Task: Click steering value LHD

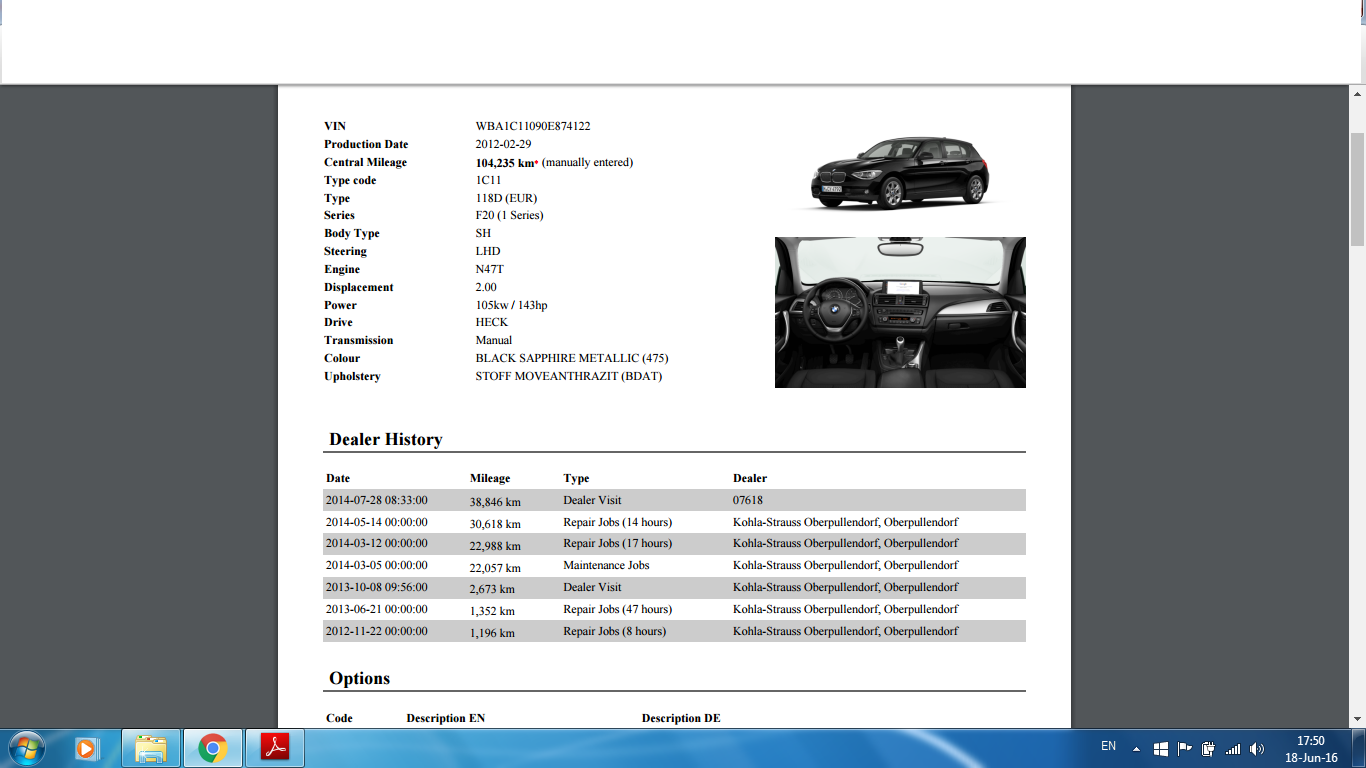Action: click(488, 251)
